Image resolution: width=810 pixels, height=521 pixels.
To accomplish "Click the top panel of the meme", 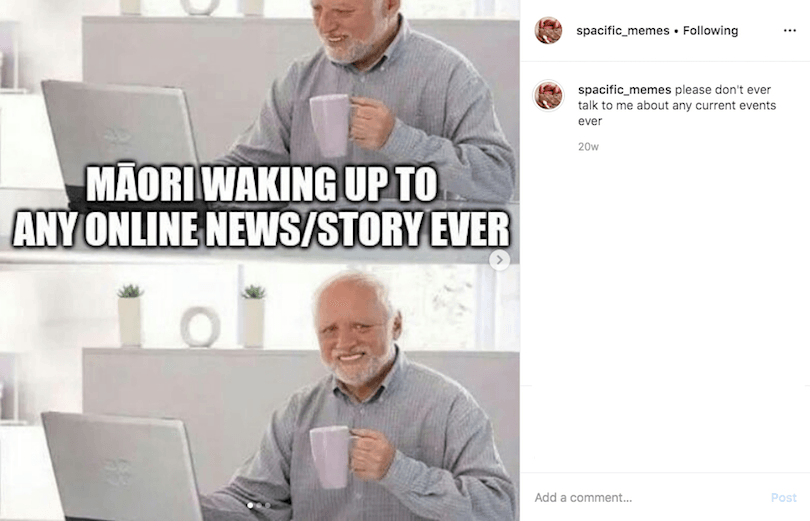I will click(x=260, y=129).
